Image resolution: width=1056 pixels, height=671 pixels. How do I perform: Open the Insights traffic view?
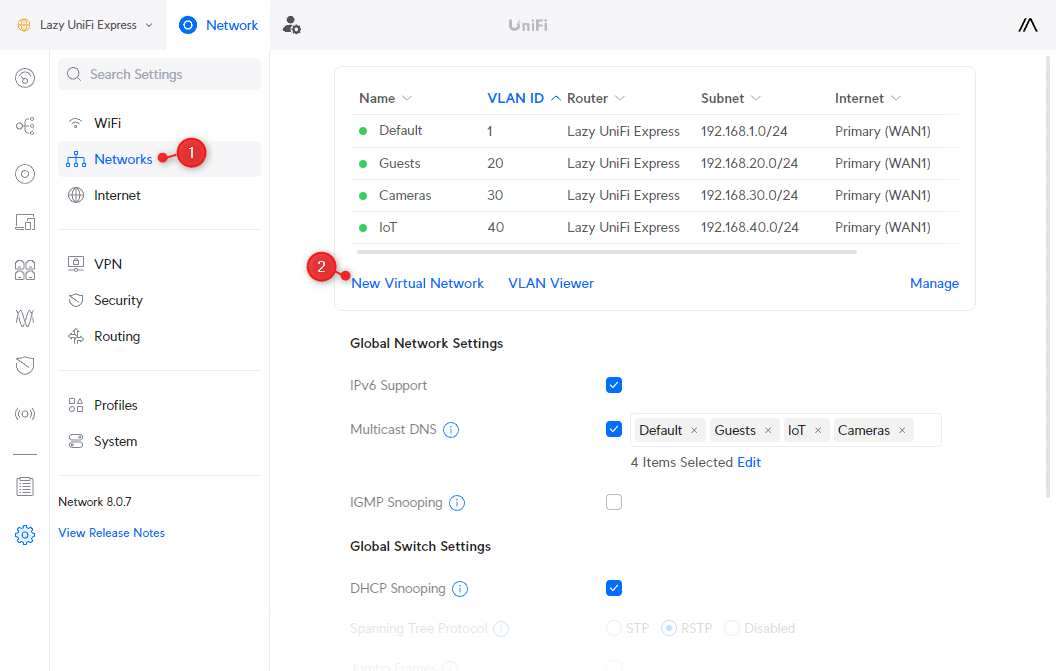pyautogui.click(x=25, y=318)
